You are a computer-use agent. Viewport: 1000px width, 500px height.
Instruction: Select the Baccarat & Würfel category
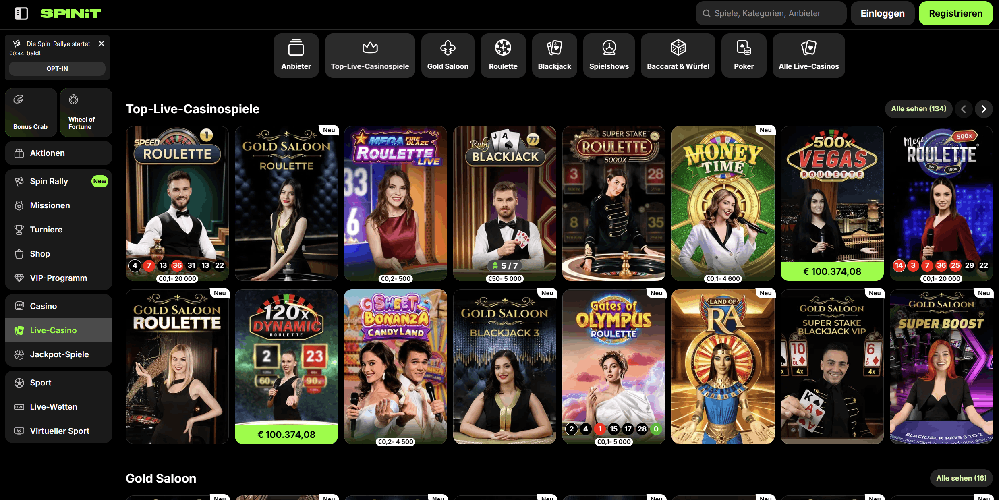coord(678,55)
